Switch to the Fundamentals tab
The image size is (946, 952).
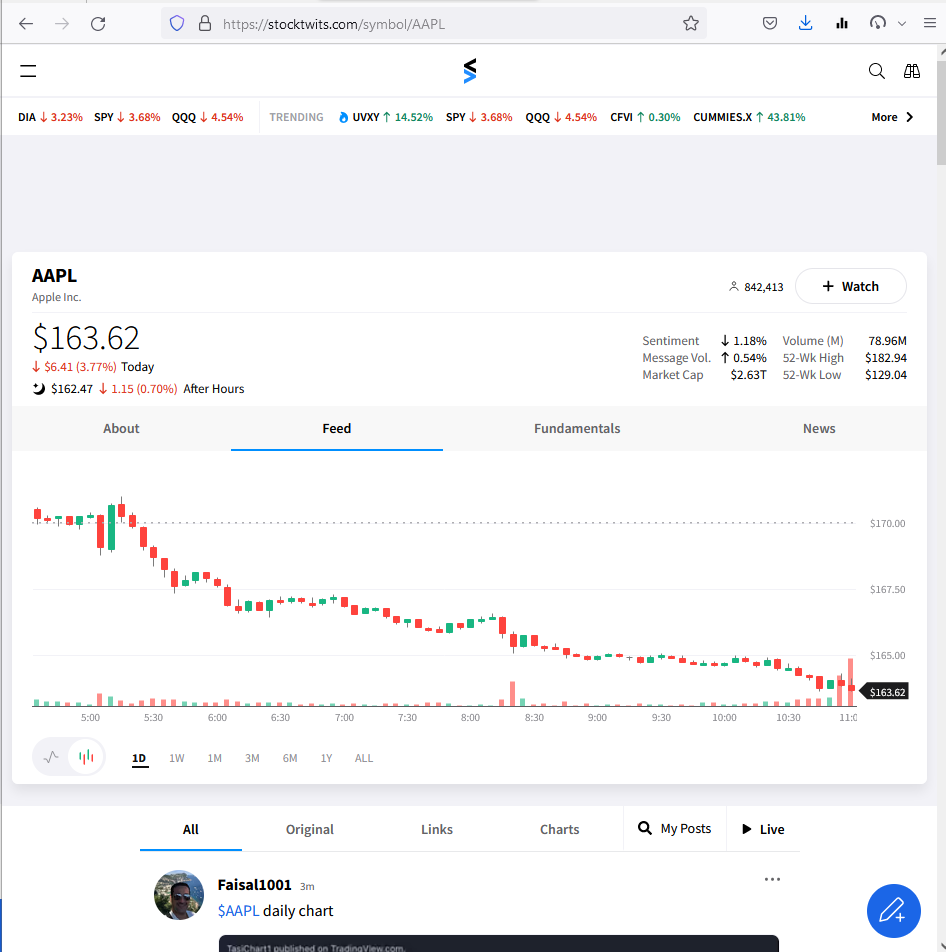(x=577, y=428)
